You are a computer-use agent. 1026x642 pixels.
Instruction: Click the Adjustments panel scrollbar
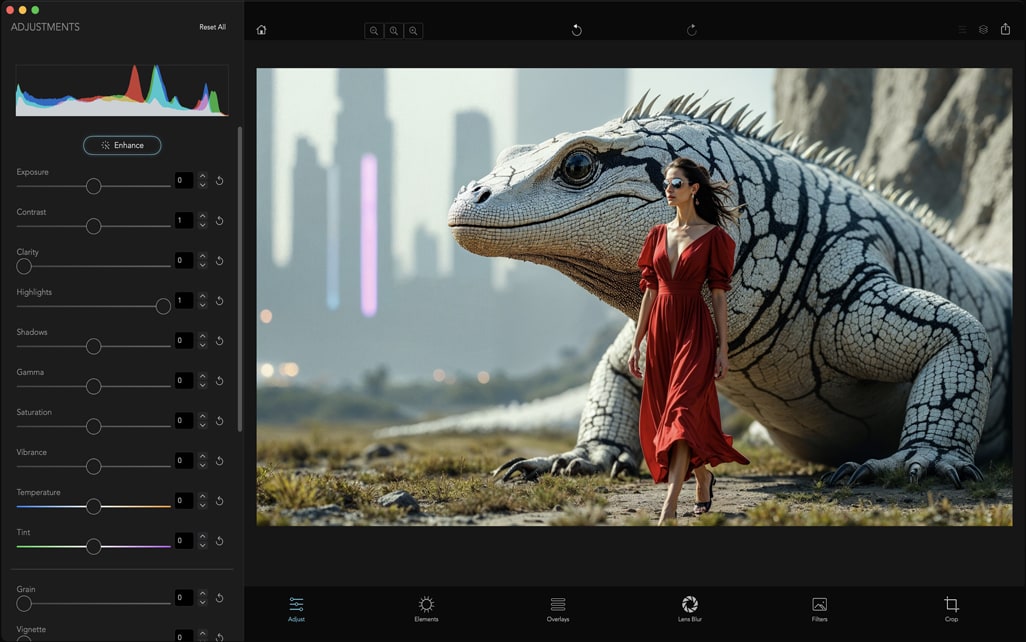239,280
